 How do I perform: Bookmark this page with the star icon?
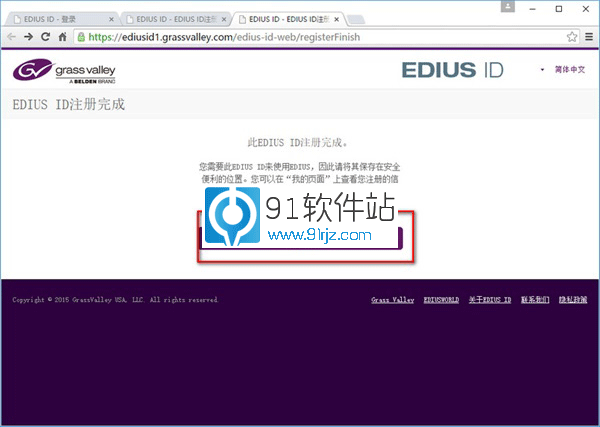tap(572, 37)
